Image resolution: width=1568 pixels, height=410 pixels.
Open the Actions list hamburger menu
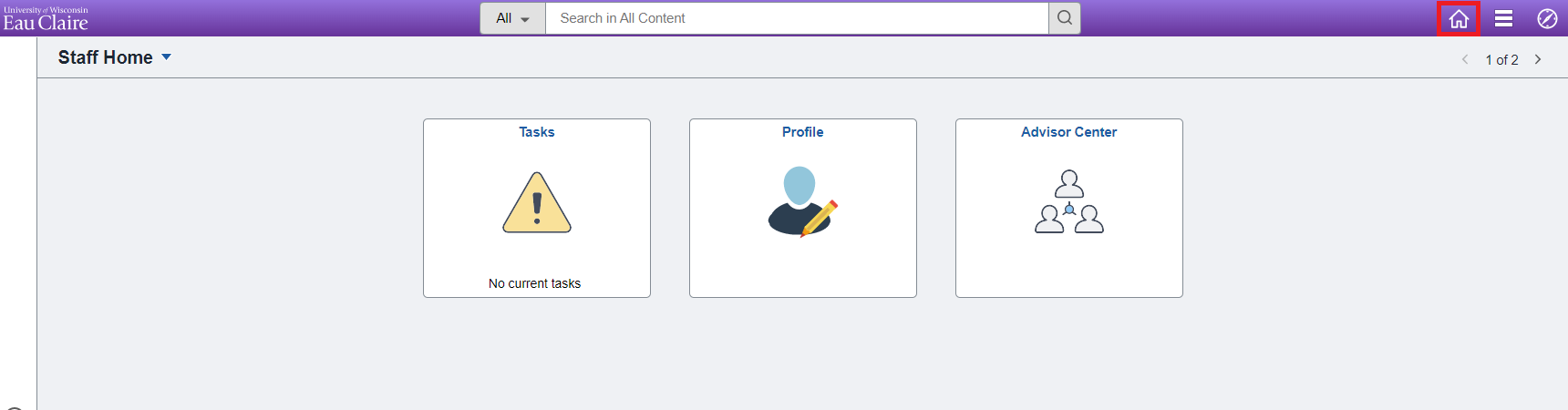tap(1503, 18)
